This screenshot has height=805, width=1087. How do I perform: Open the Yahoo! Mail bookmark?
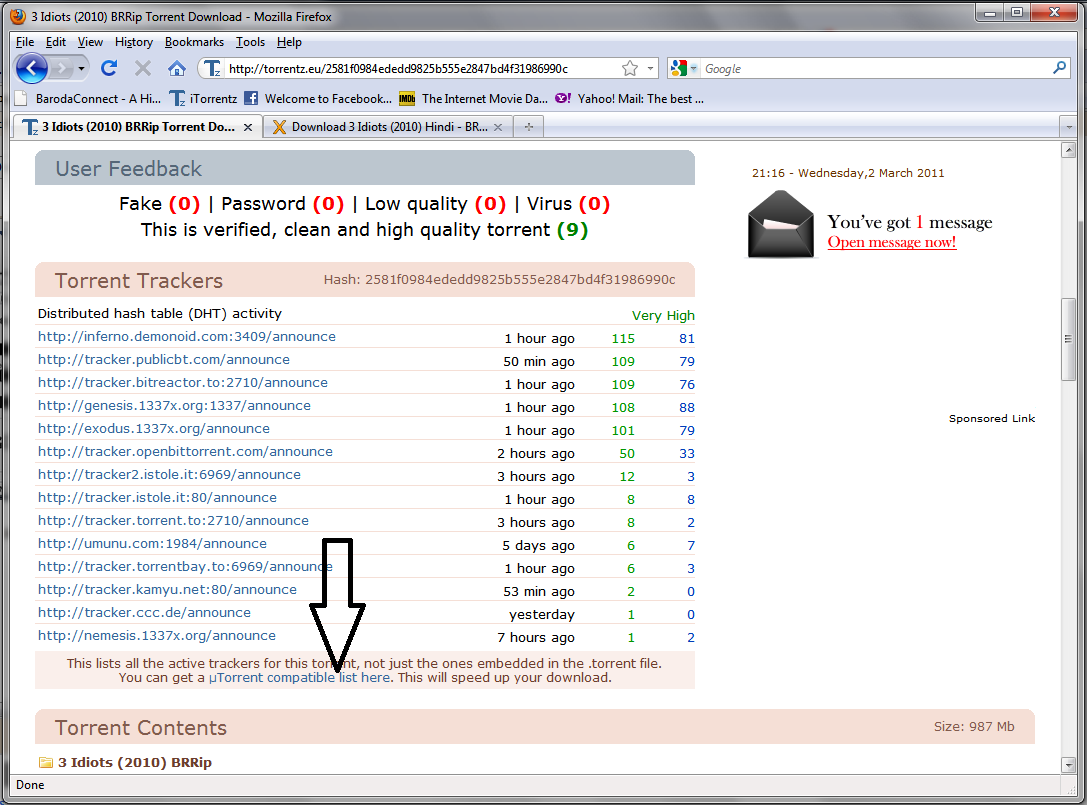point(629,99)
